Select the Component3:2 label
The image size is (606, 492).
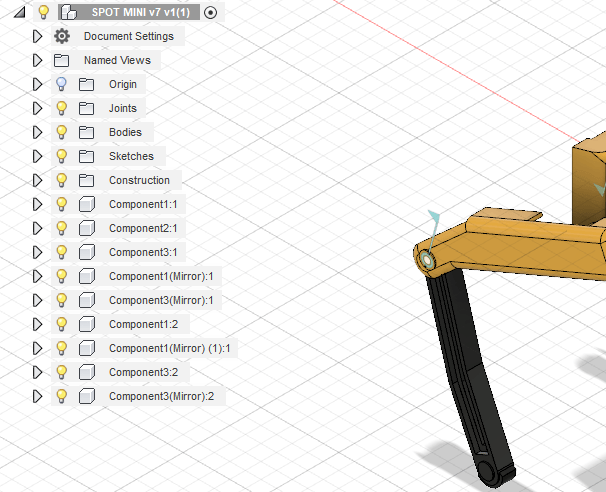coord(143,372)
